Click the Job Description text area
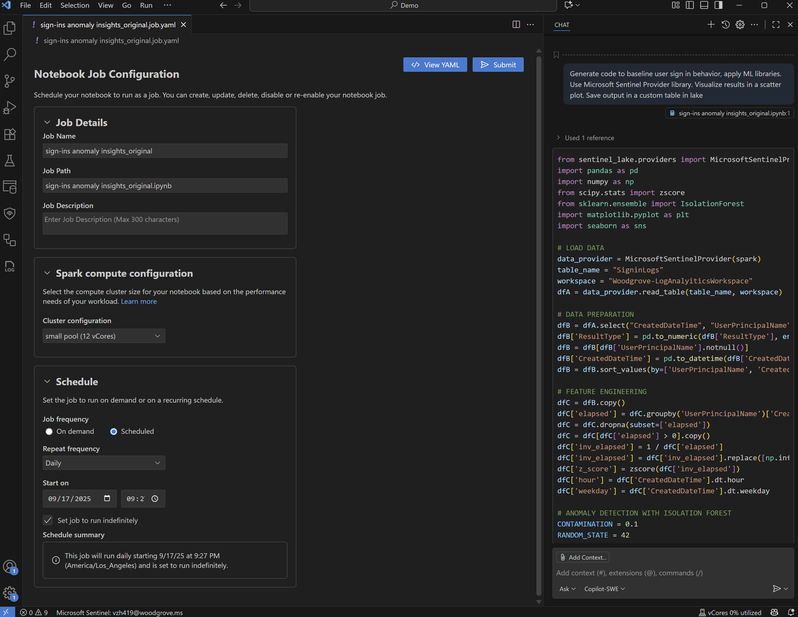This screenshot has height=617, width=798. click(165, 223)
